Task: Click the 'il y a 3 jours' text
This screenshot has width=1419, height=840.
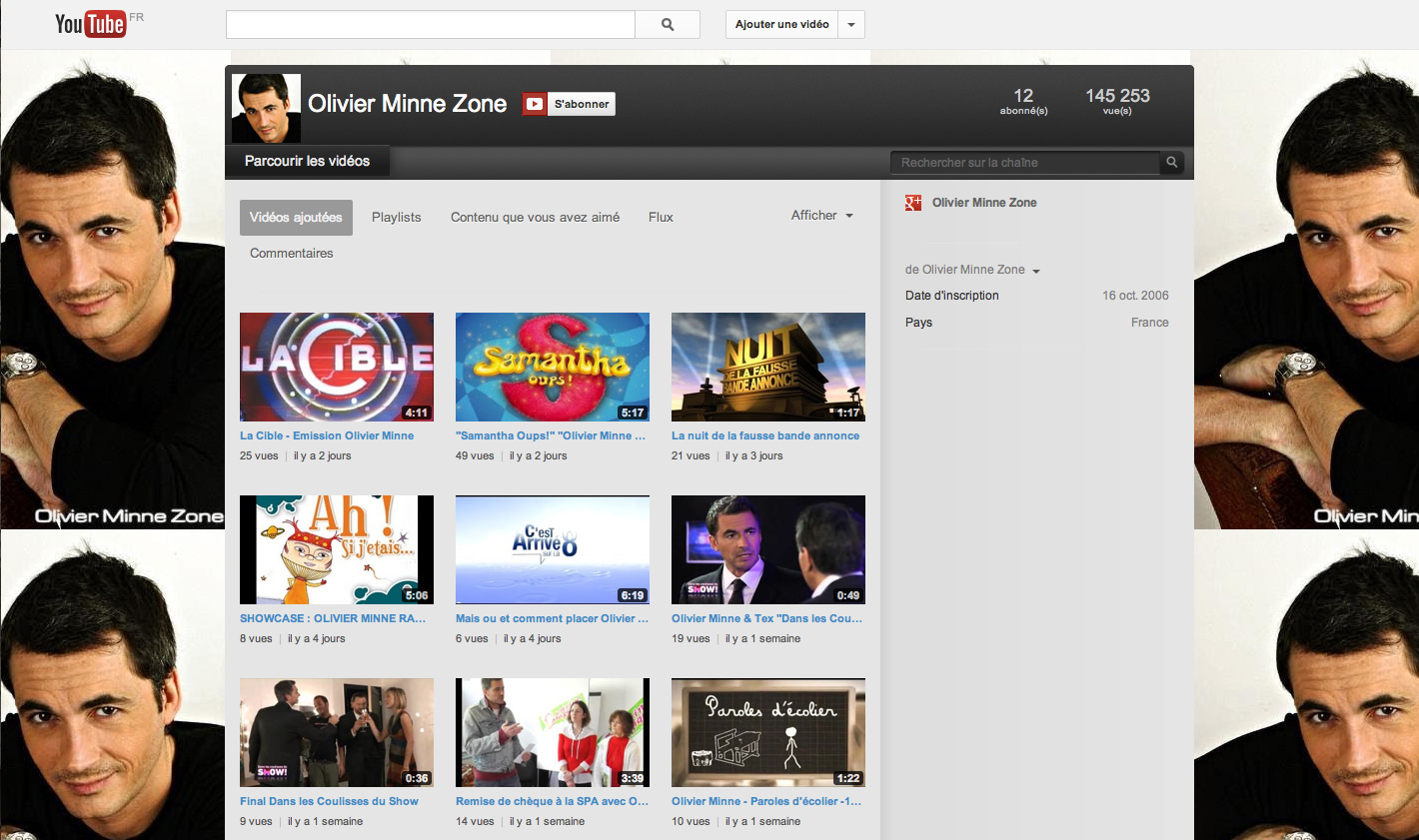Action: point(754,456)
